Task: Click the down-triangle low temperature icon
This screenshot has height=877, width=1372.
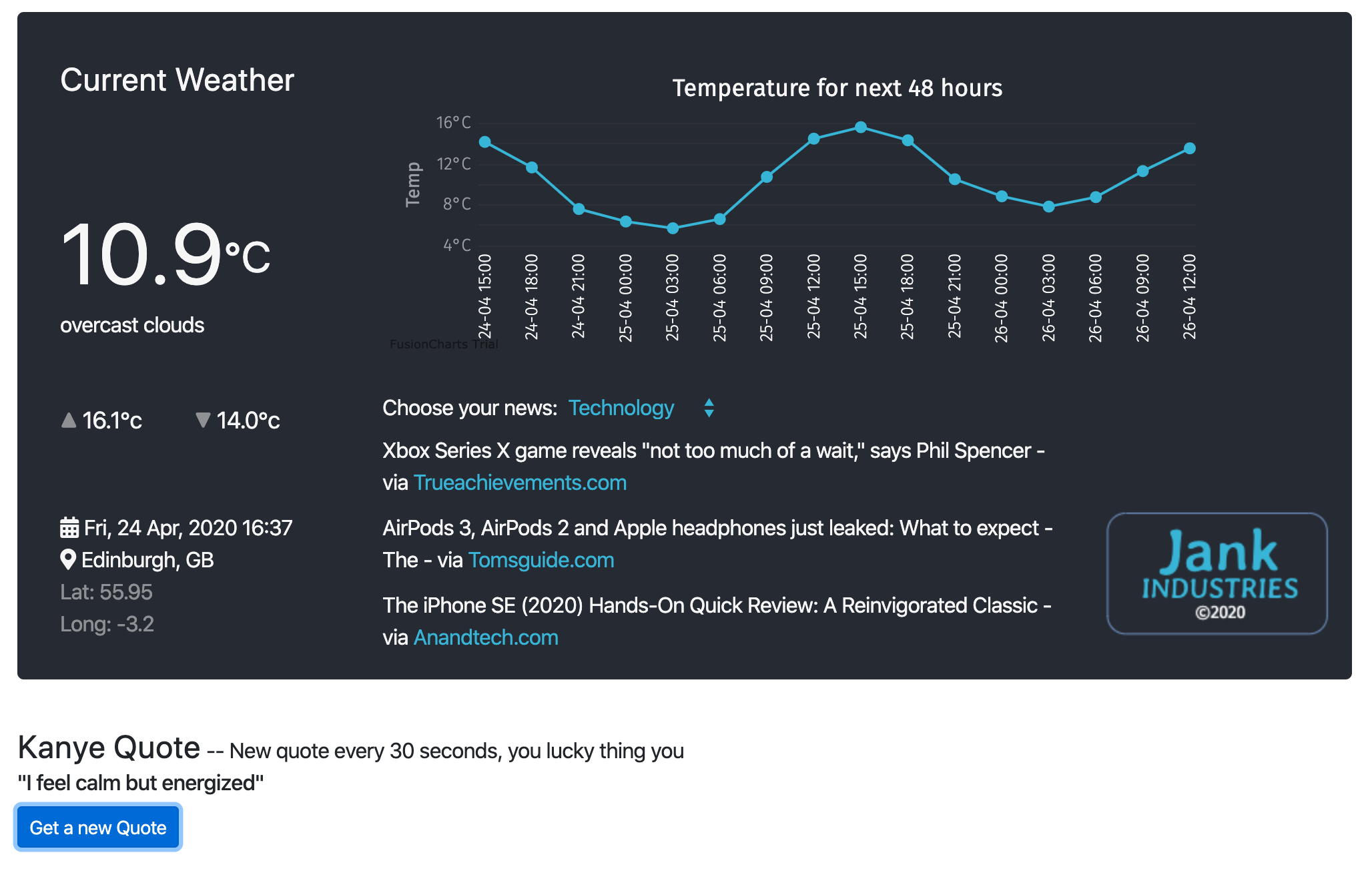Action: [203, 420]
